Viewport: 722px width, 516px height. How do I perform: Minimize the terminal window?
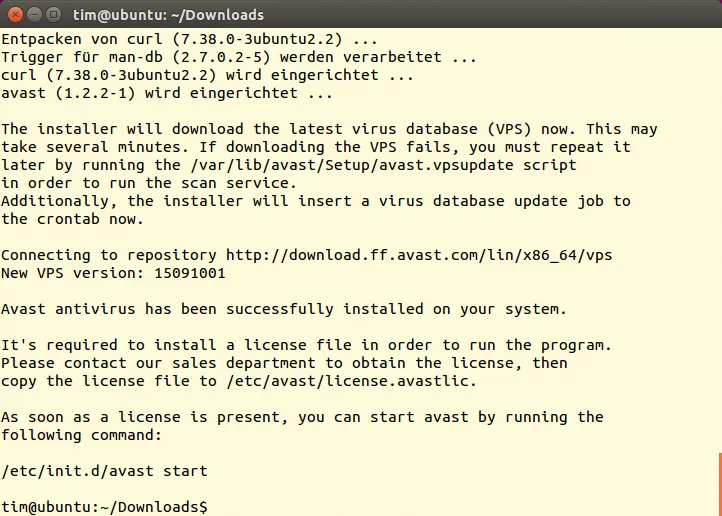[x=33, y=15]
